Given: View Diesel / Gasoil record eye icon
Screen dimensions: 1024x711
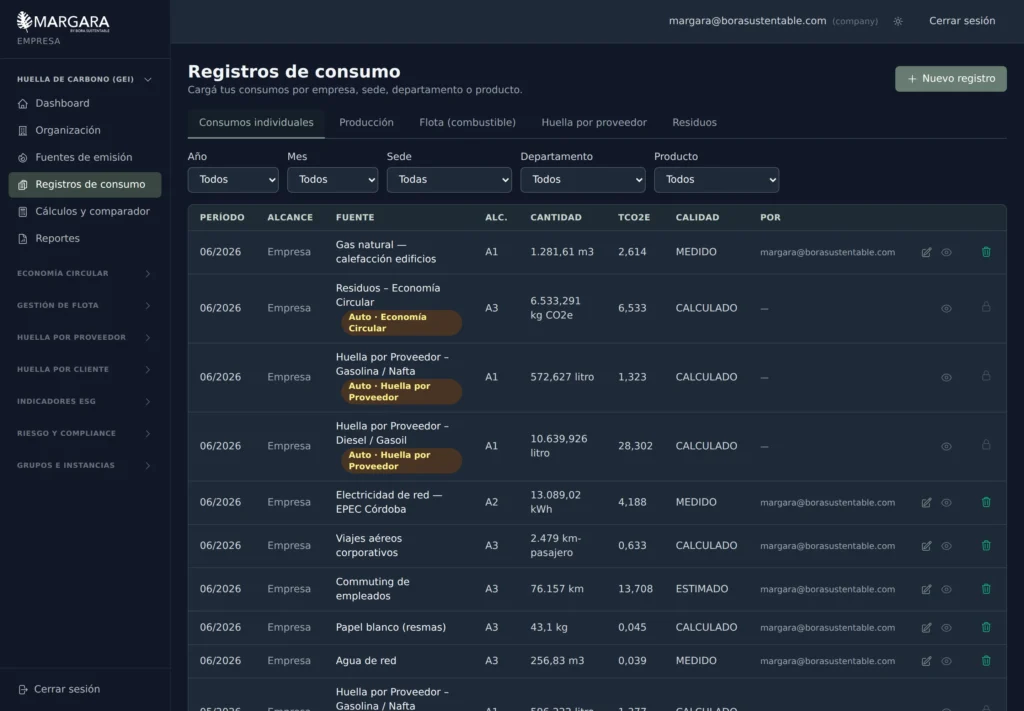Looking at the screenshot, I should (946, 447).
